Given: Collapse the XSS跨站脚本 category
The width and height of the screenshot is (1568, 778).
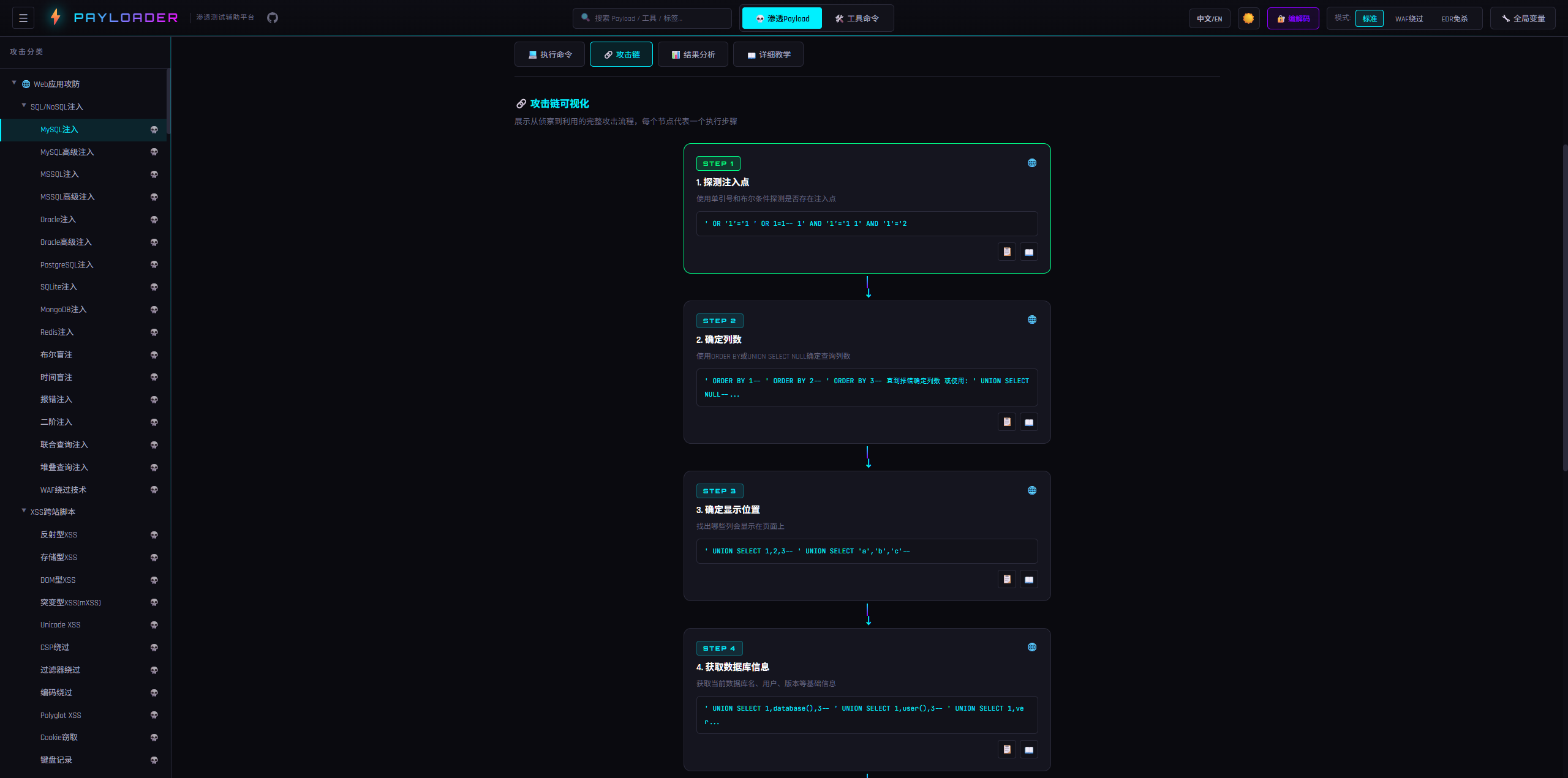Looking at the screenshot, I should click(24, 511).
